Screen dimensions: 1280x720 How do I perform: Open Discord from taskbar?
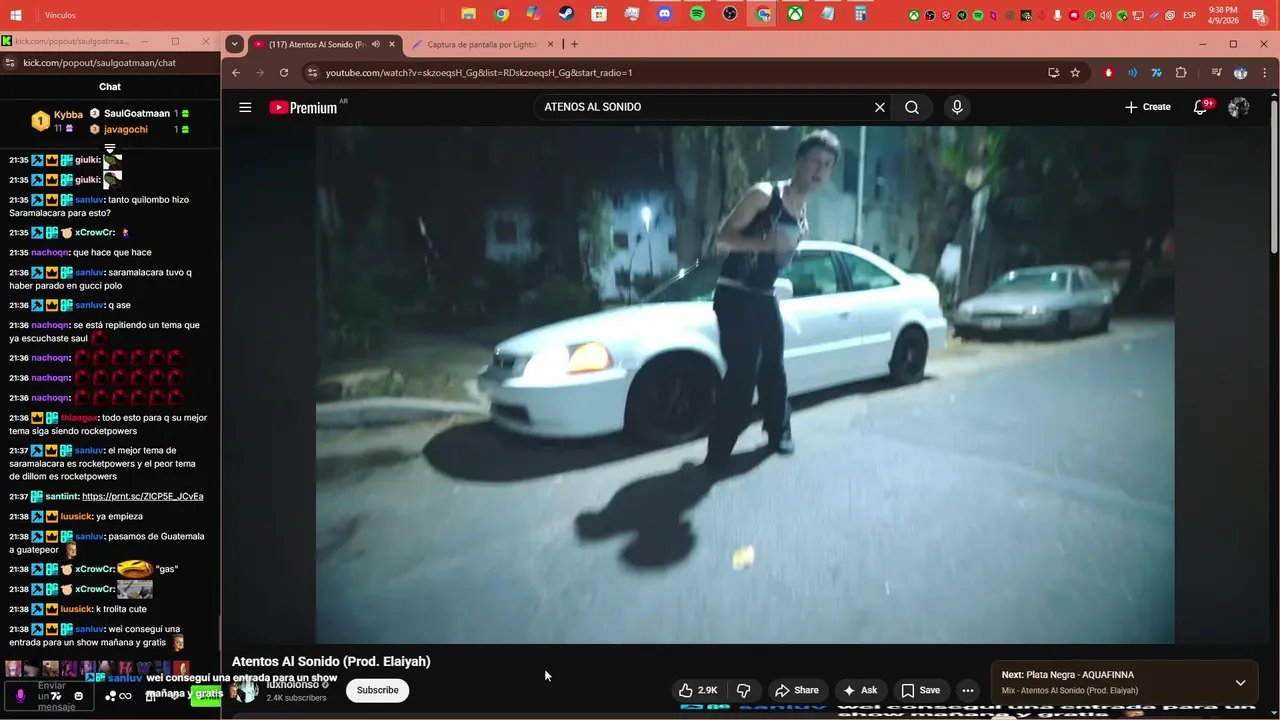pos(664,14)
